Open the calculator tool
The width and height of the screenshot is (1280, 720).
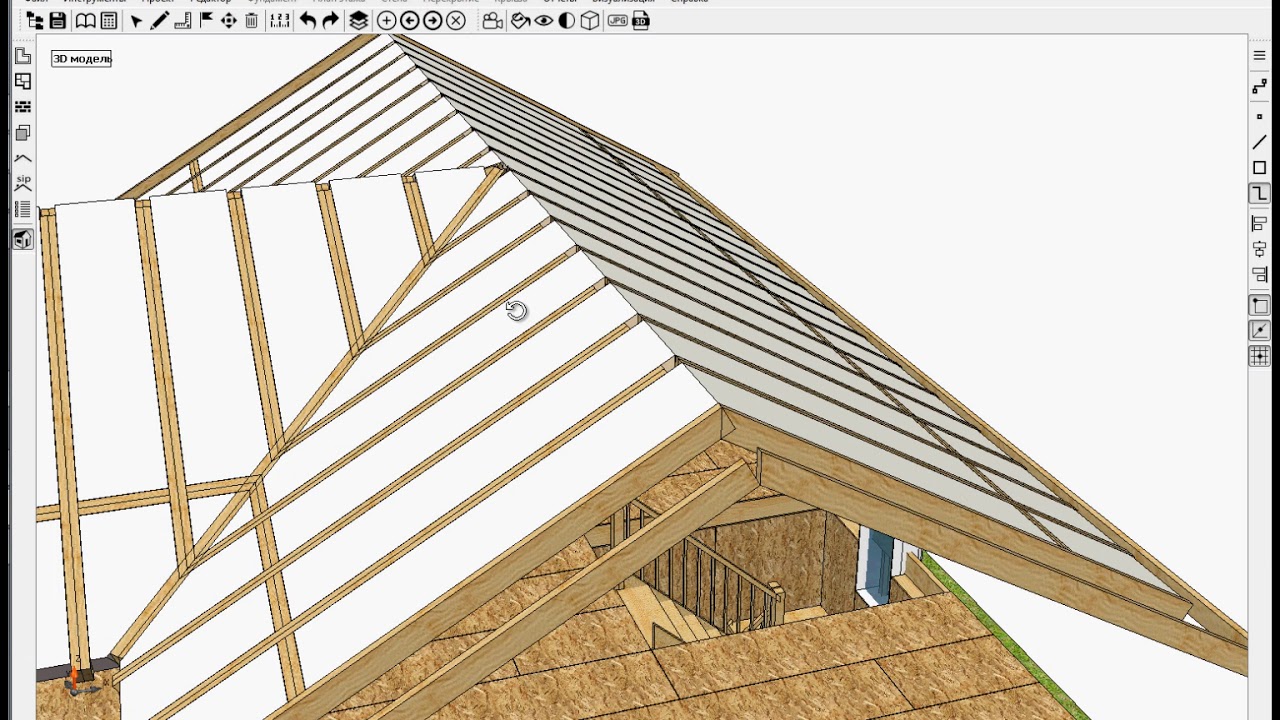point(109,20)
